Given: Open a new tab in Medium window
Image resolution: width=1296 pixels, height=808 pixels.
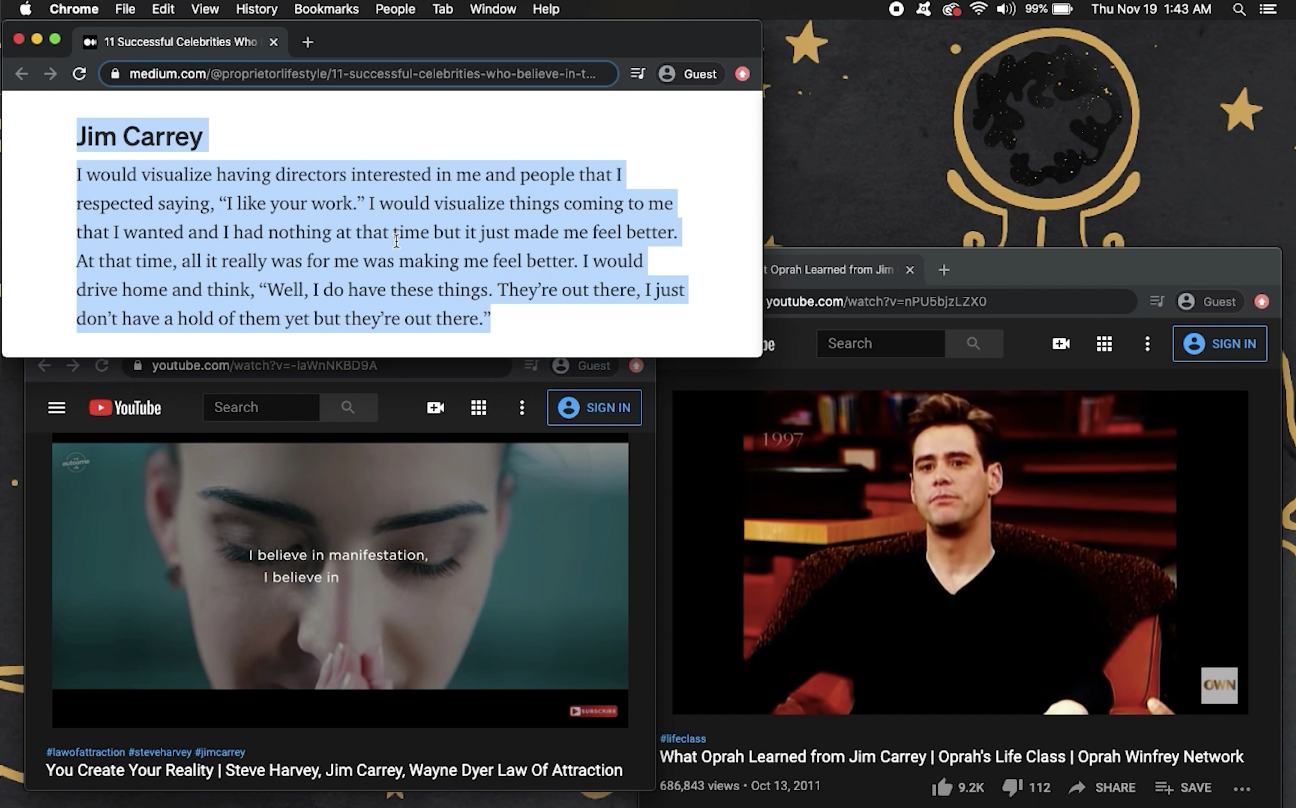Looking at the screenshot, I should 307,42.
